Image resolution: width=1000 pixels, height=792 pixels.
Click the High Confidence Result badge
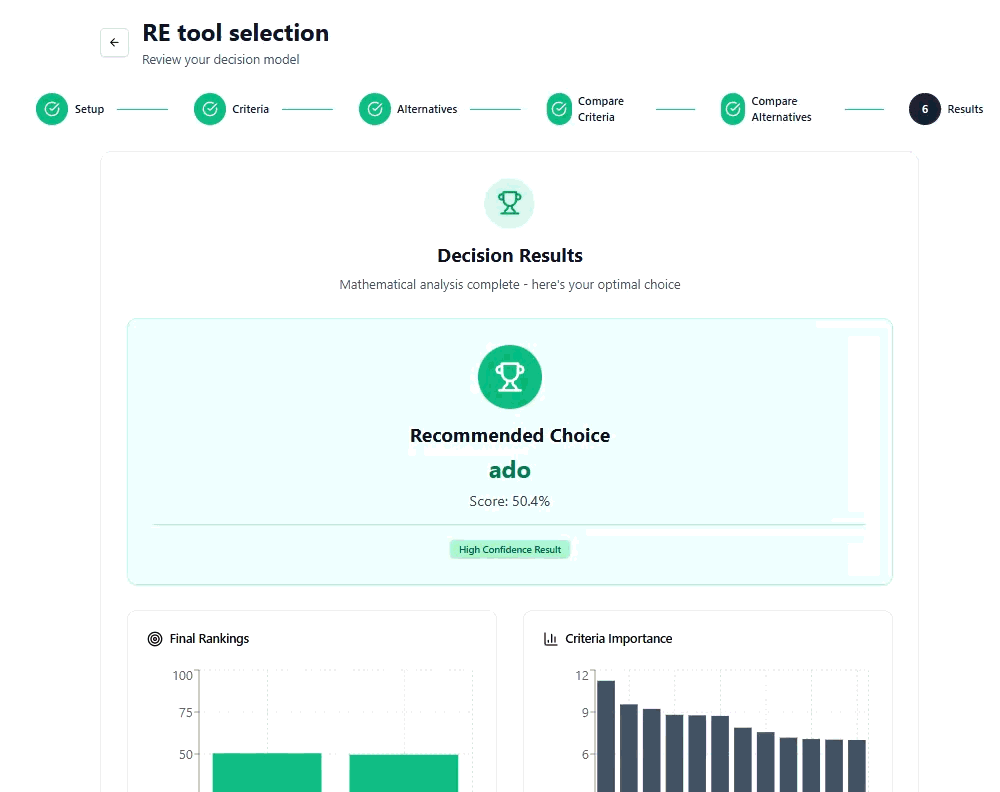point(510,549)
